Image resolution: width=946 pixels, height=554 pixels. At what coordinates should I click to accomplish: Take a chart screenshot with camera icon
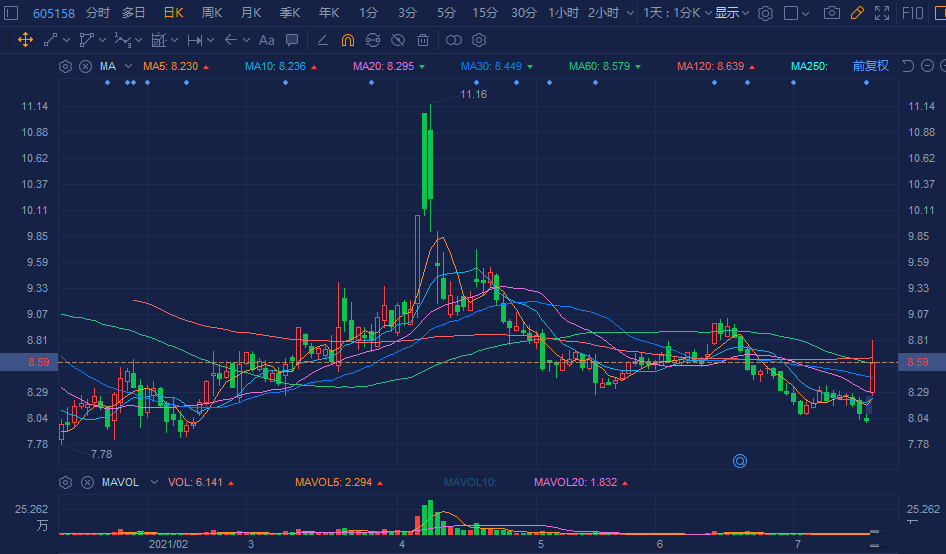tap(832, 13)
